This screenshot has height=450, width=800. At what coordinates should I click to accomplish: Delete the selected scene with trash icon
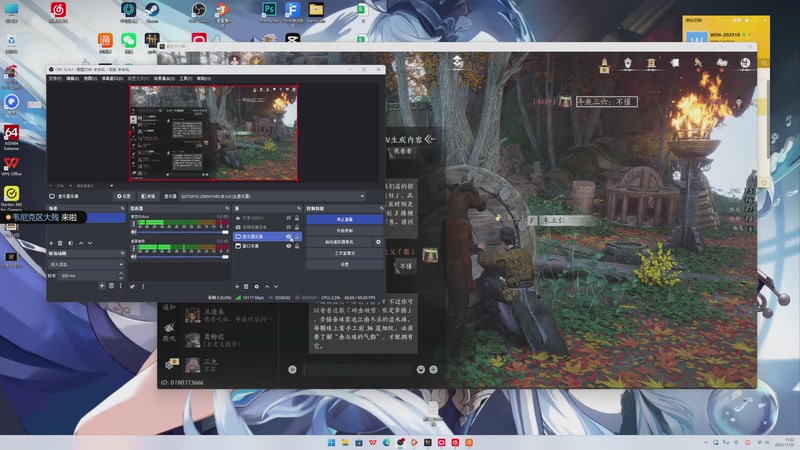[x=60, y=243]
